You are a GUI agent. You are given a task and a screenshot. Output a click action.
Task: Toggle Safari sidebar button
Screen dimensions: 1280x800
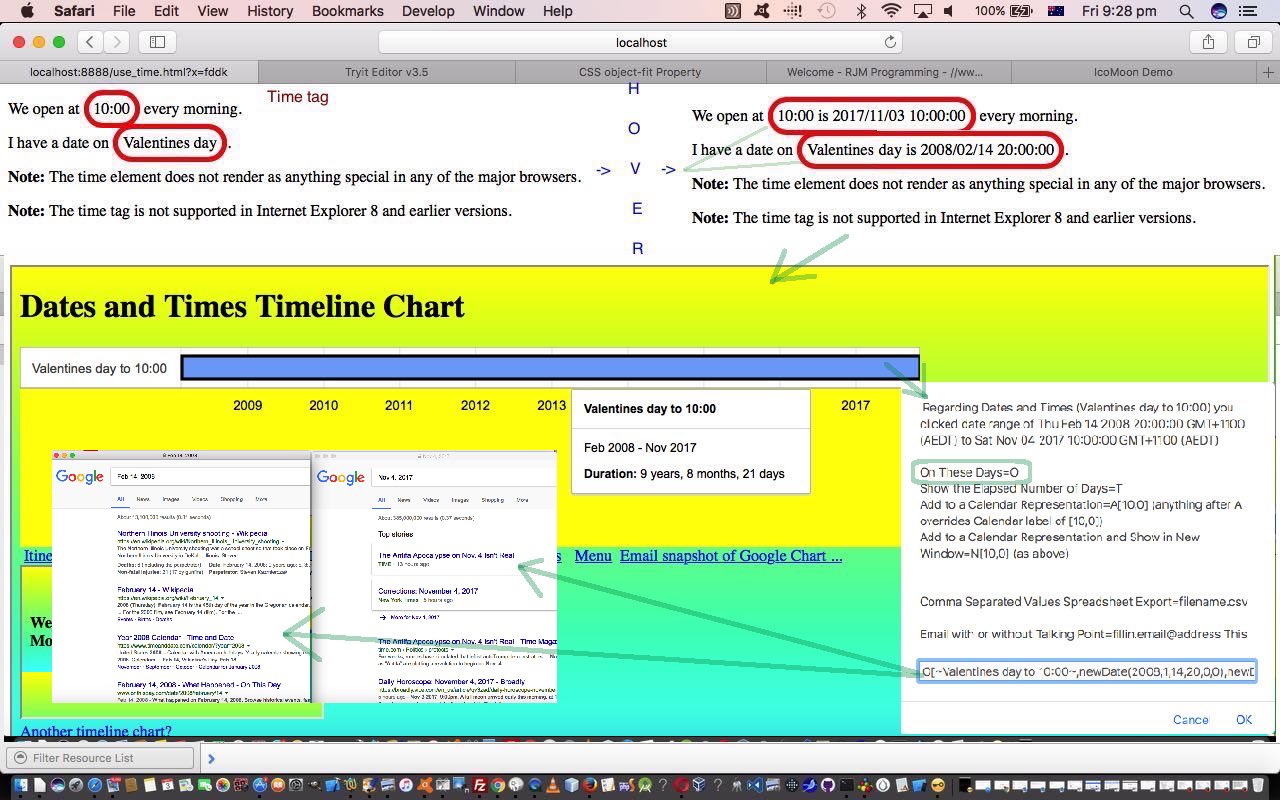click(157, 42)
